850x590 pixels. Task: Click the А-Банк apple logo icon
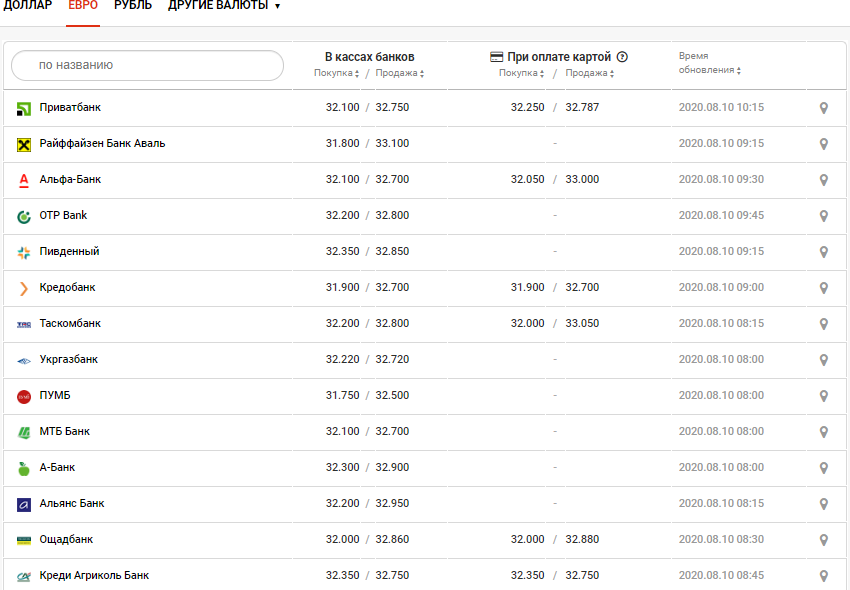point(24,469)
